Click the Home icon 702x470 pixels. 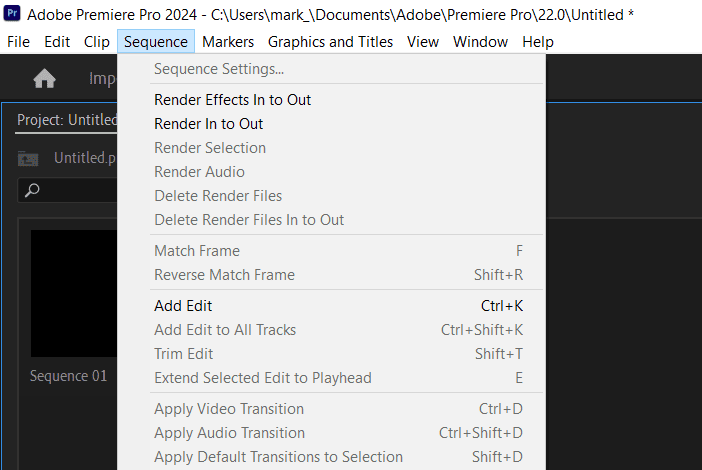click(x=44, y=79)
